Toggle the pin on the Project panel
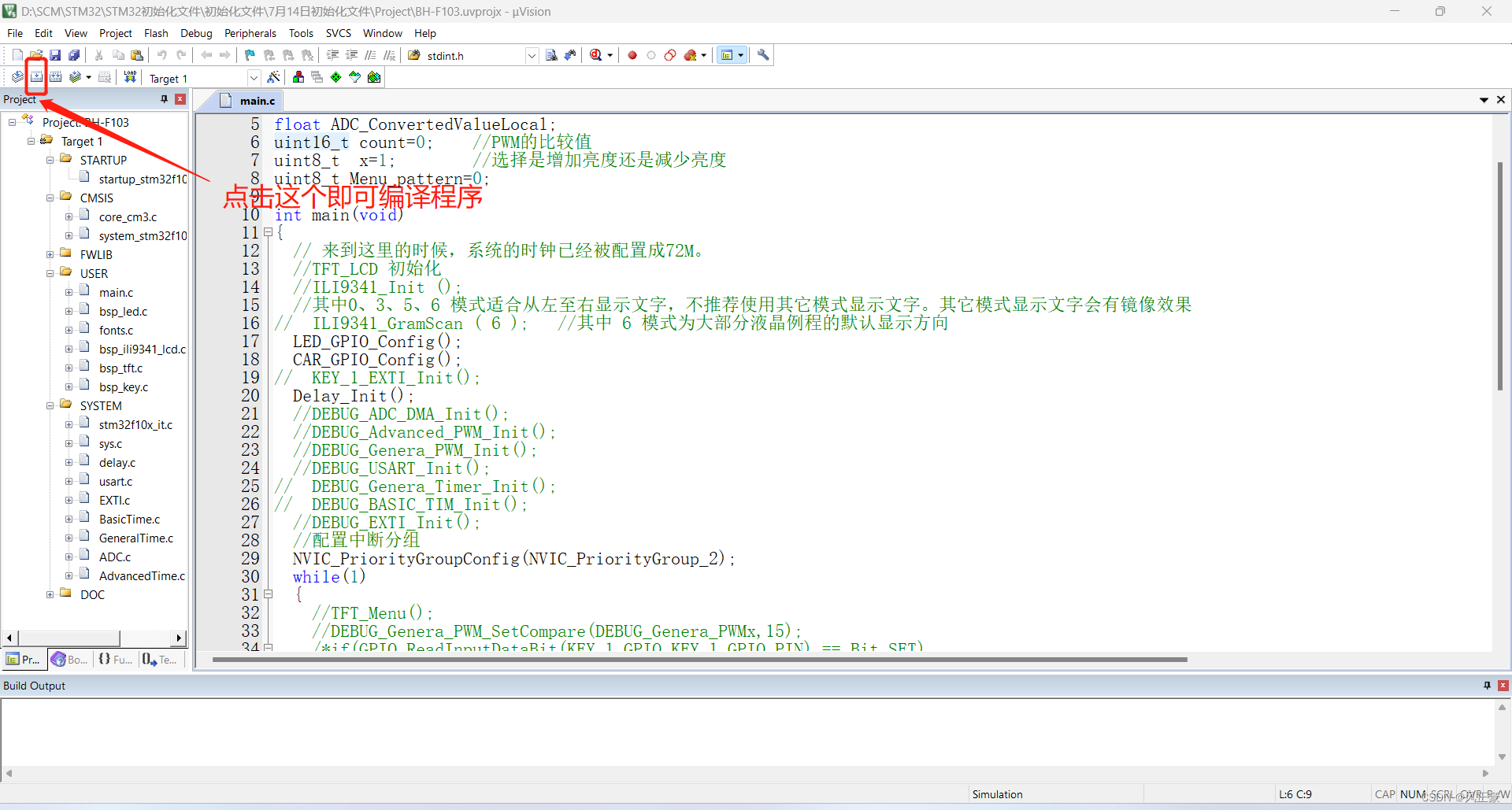This screenshot has height=810, width=1512. click(x=164, y=98)
